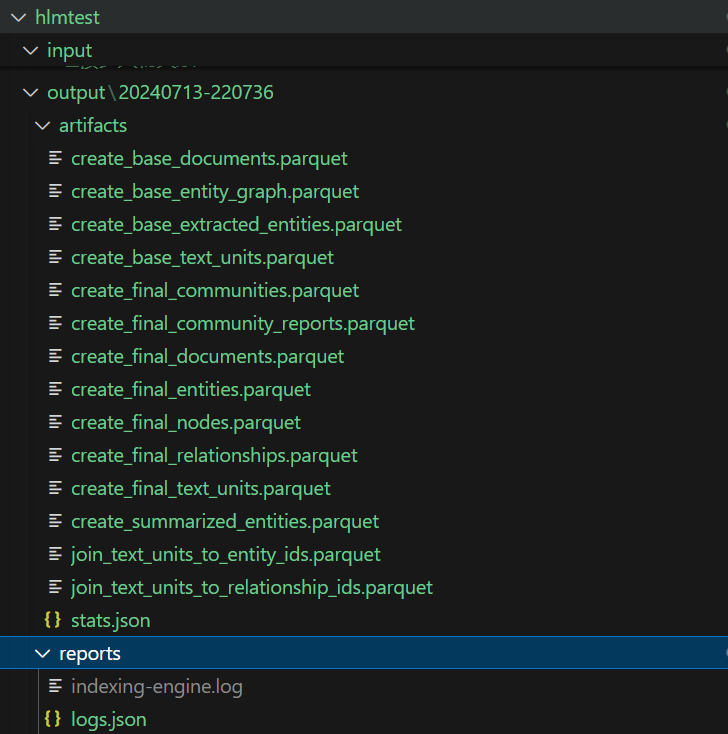
Task: Select the 20240713-220736 output folder label
Action: 196,93
